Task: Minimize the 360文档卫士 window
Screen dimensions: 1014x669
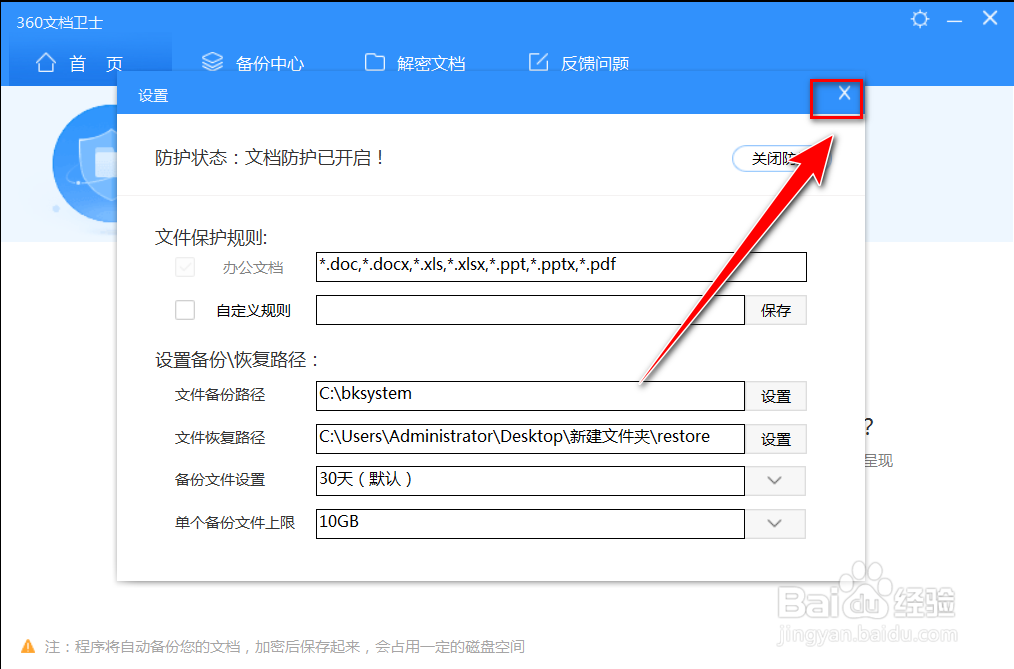Action: pyautogui.click(x=955, y=21)
